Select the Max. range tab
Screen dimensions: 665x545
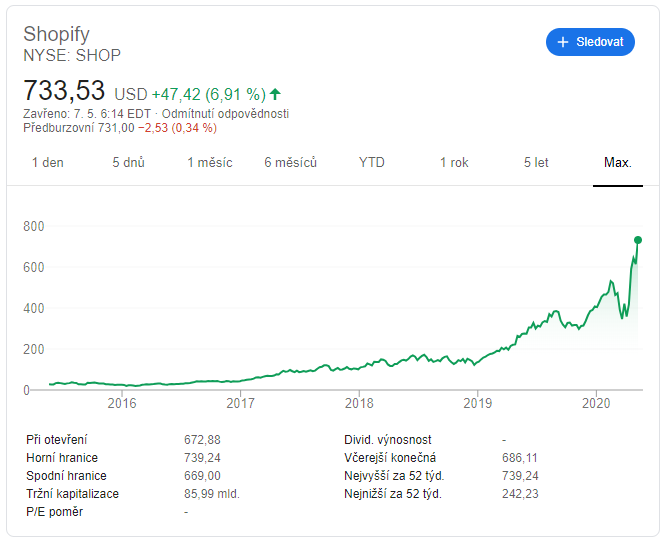(x=618, y=162)
